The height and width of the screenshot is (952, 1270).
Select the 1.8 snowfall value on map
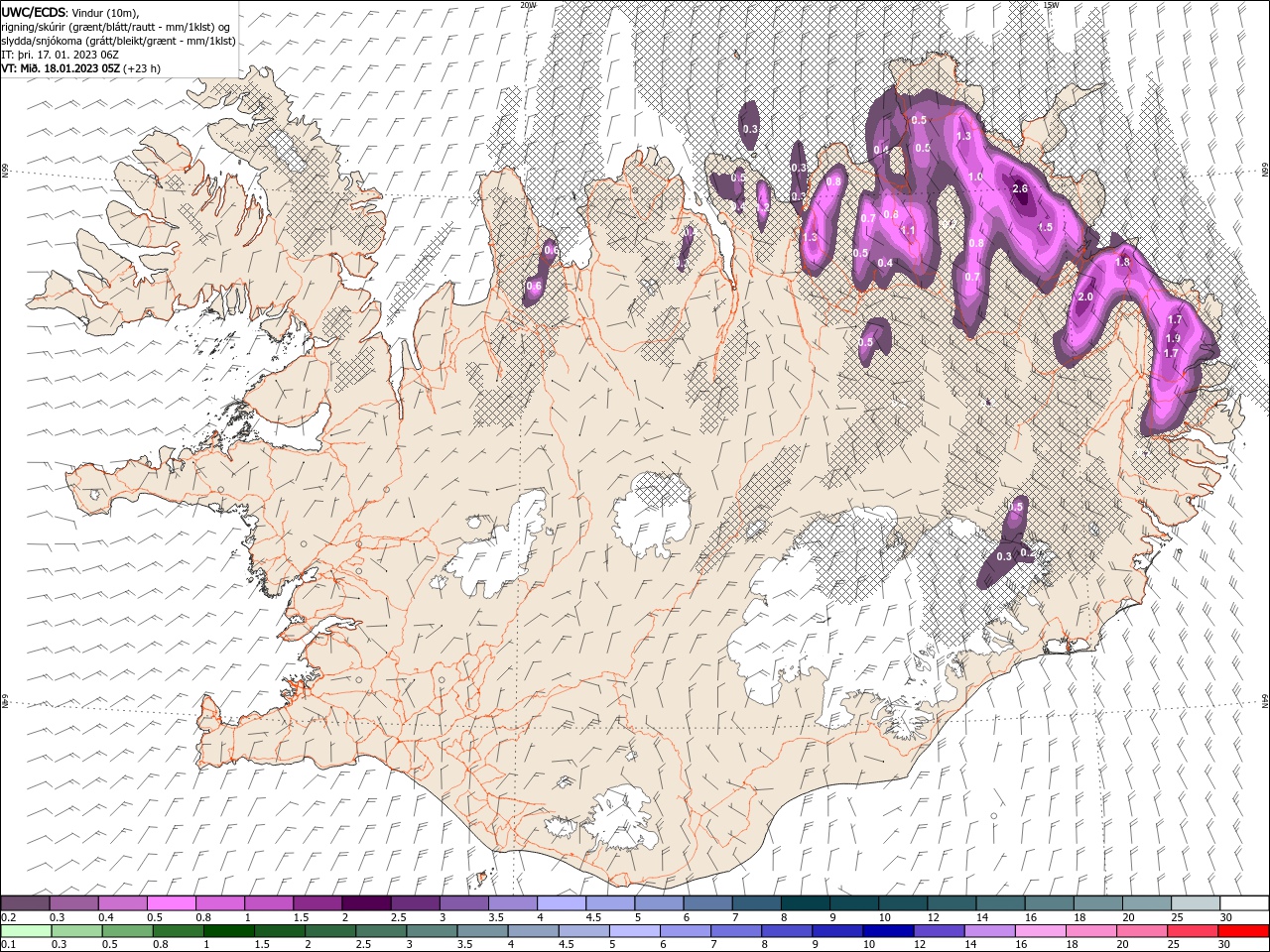coord(1122,262)
